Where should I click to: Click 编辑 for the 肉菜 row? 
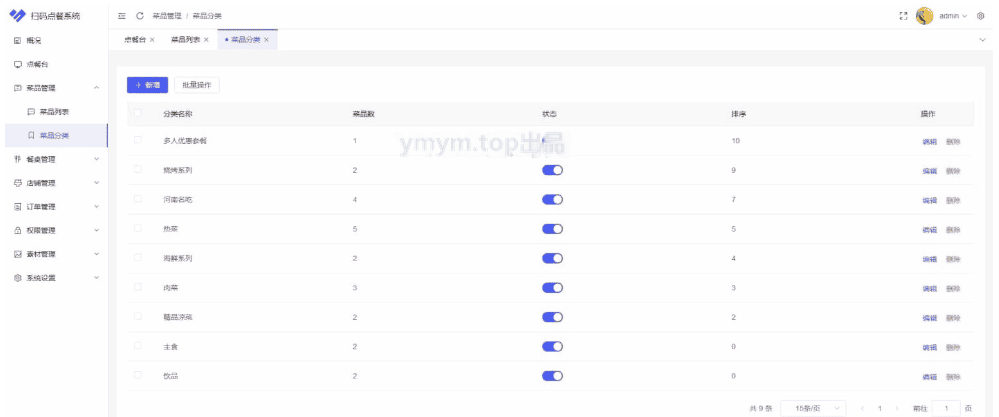(x=930, y=288)
